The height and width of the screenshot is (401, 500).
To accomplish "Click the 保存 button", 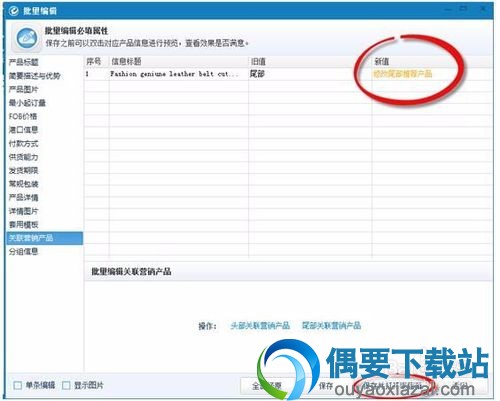I will pos(326,386).
